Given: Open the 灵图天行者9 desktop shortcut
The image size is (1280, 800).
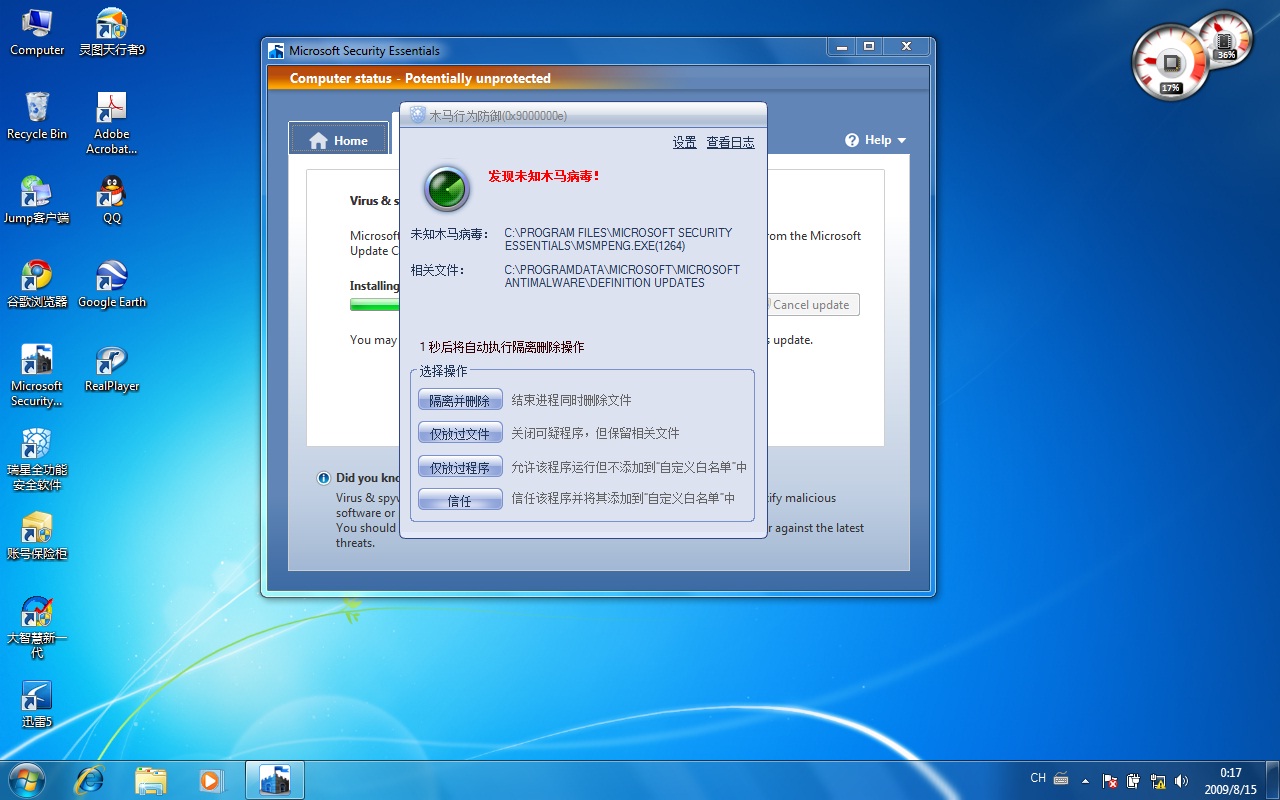Looking at the screenshot, I should click(x=112, y=32).
